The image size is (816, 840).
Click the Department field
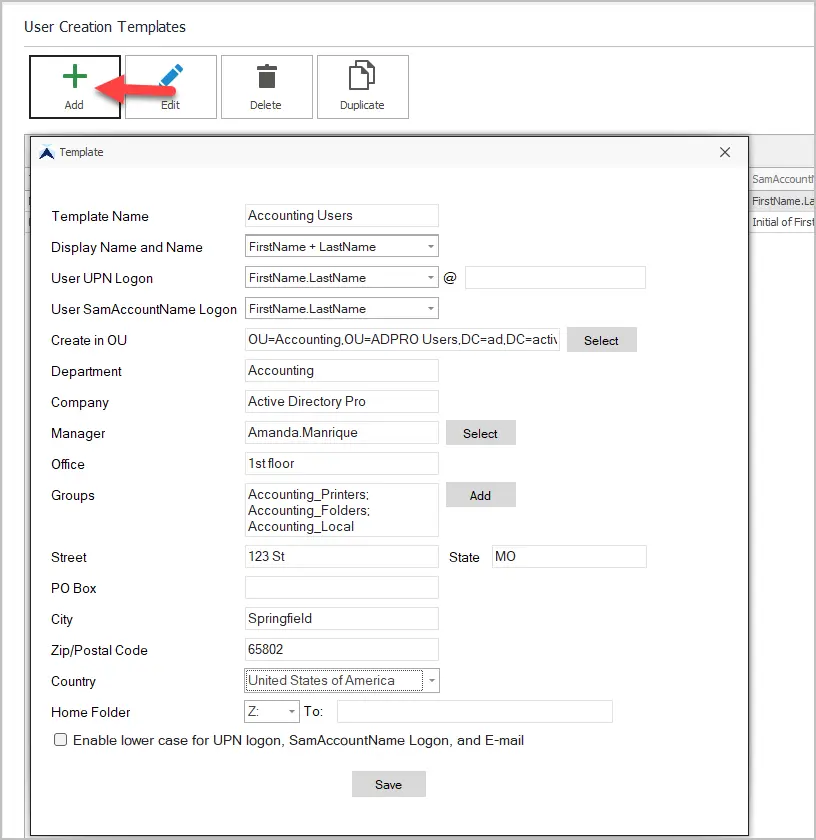pos(342,371)
